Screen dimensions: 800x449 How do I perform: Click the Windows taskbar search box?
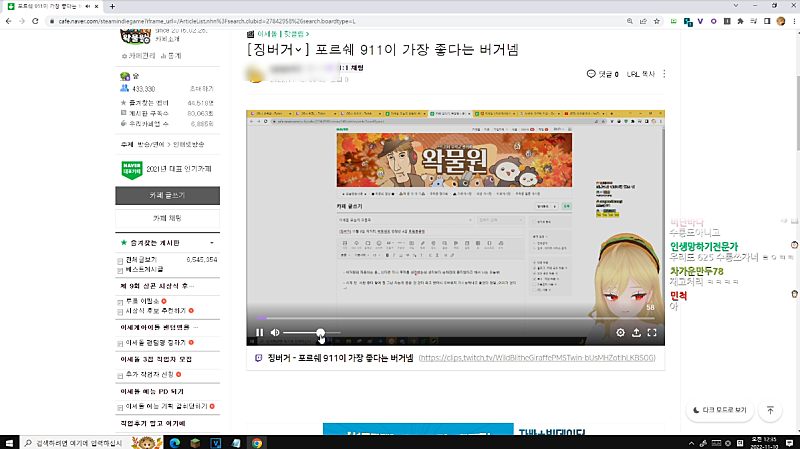[x=78, y=441]
